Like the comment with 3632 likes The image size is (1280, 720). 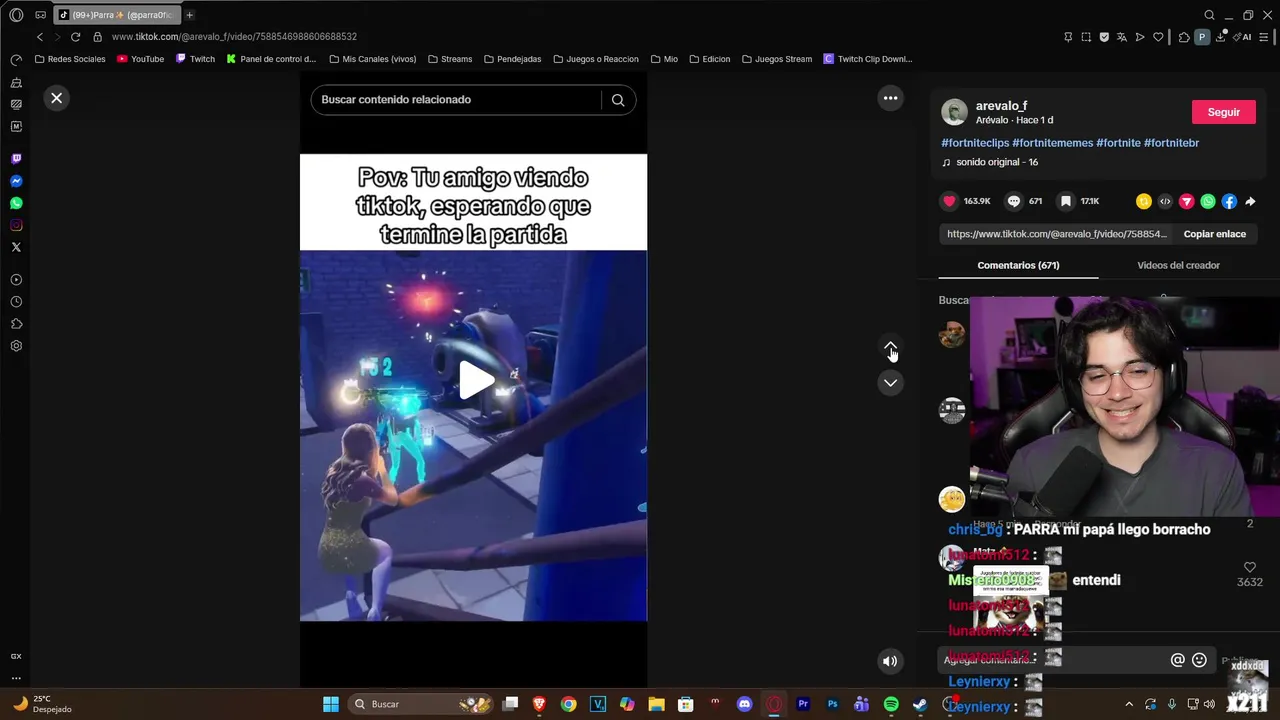click(1249, 567)
